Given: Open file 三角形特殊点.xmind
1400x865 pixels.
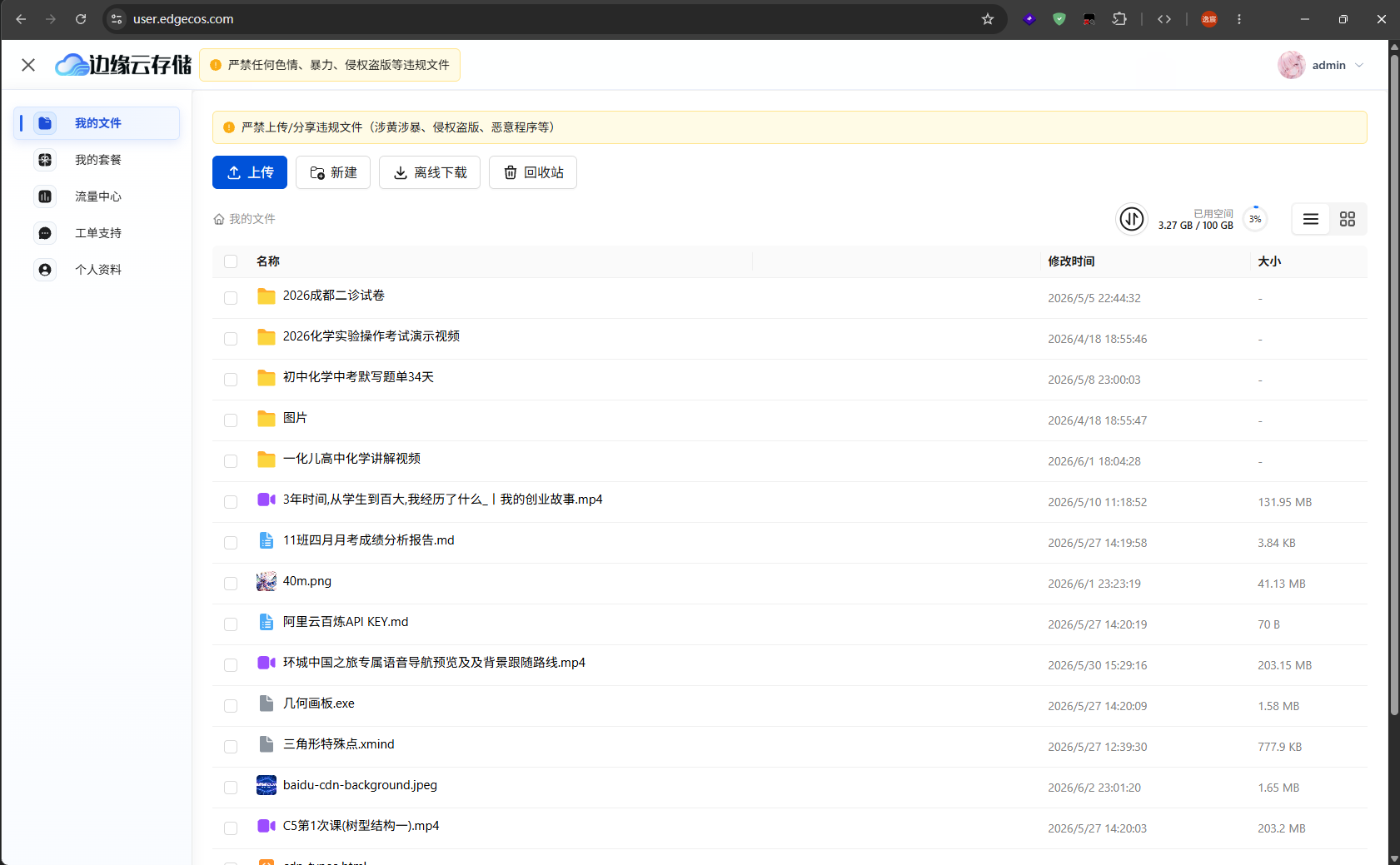Looking at the screenshot, I should tap(339, 744).
